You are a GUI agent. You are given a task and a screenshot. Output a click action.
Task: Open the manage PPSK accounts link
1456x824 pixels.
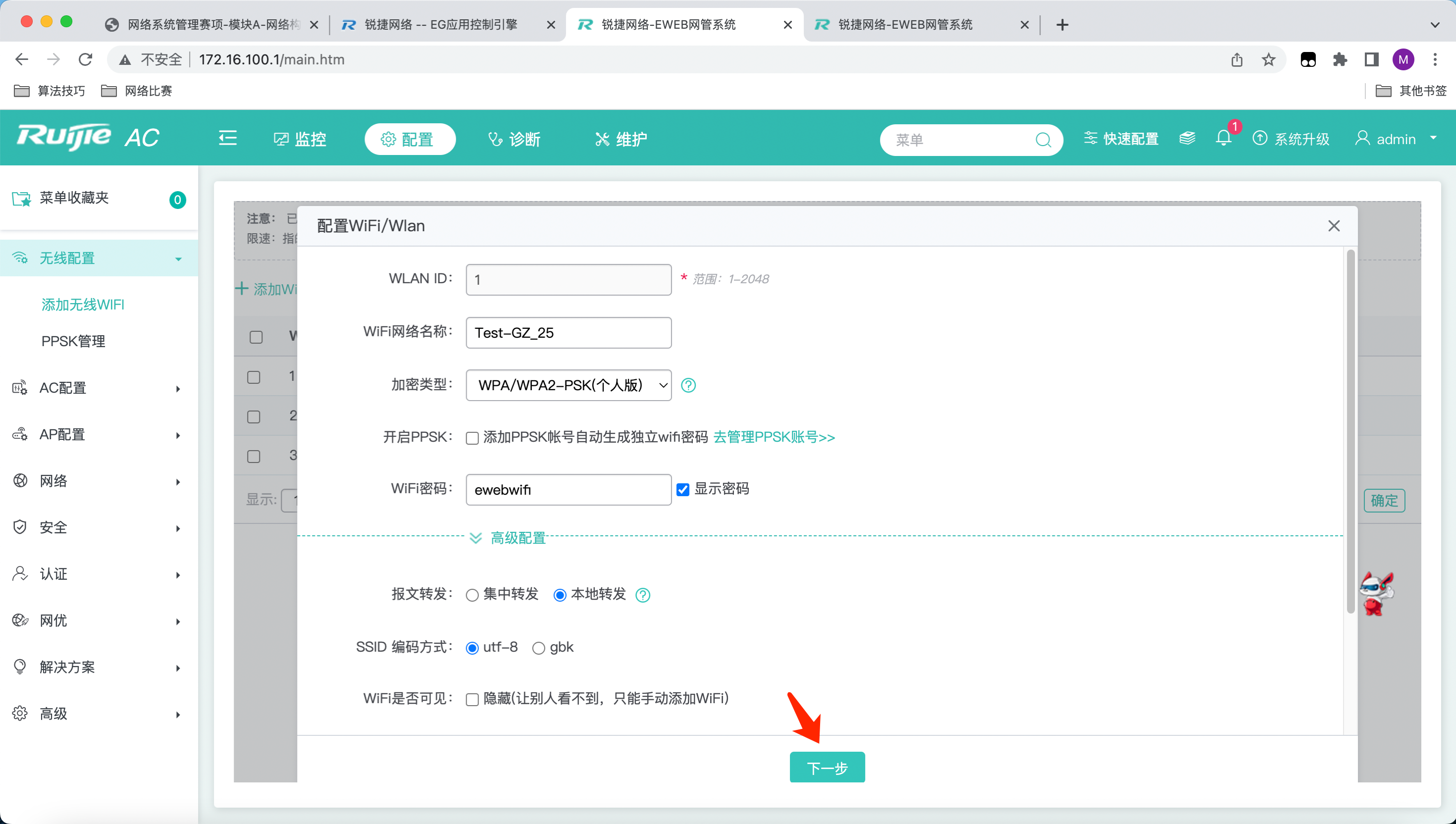point(774,437)
